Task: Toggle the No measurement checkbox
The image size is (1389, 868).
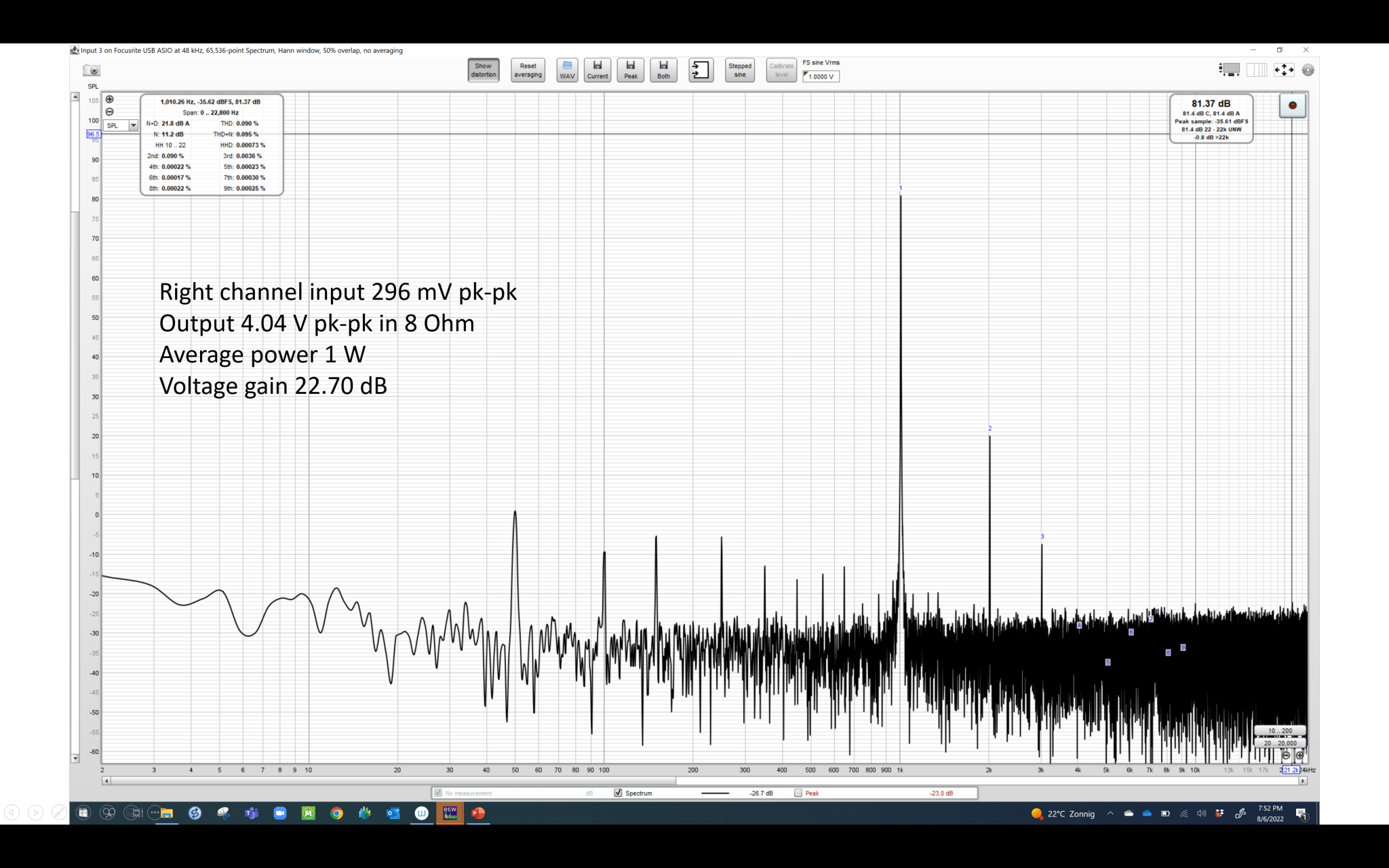Action: click(438, 793)
